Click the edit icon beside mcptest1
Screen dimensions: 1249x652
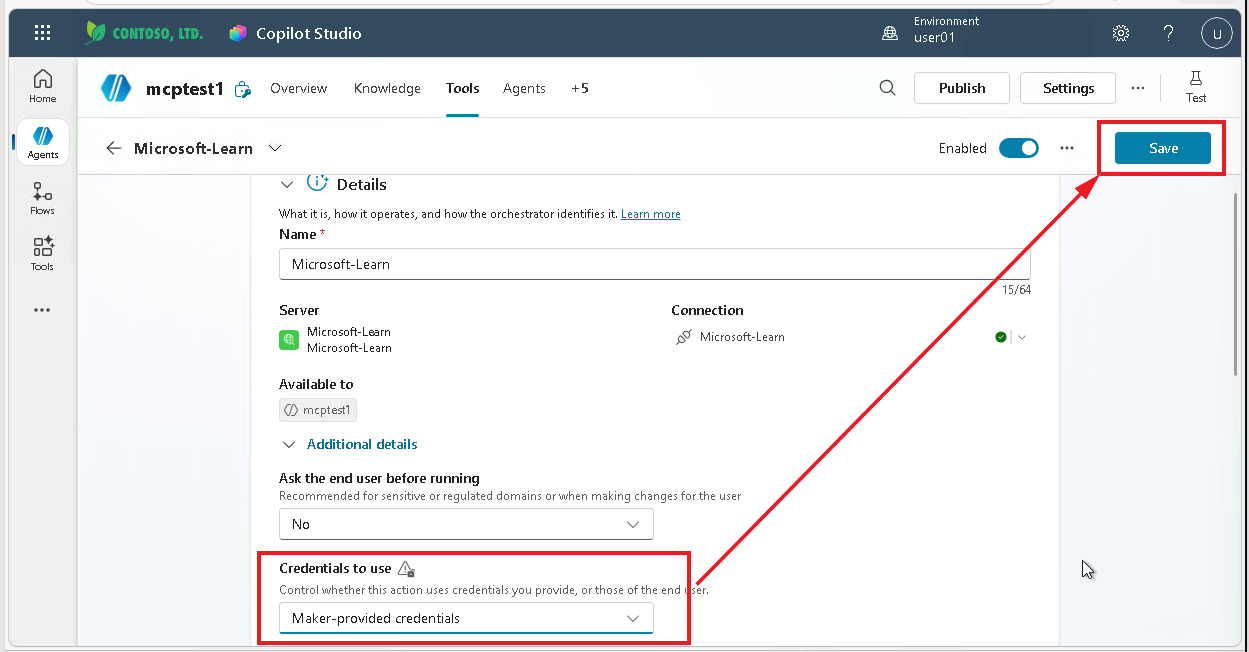click(x=242, y=90)
